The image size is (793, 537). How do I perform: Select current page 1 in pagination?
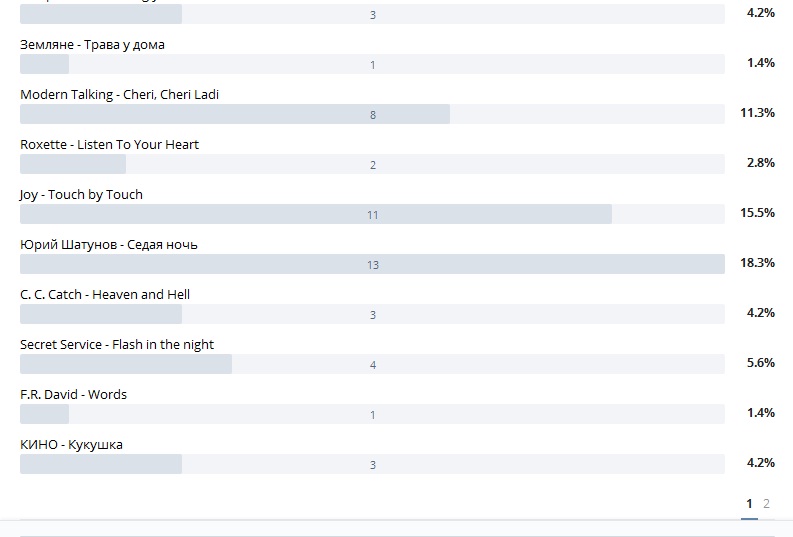pos(749,504)
